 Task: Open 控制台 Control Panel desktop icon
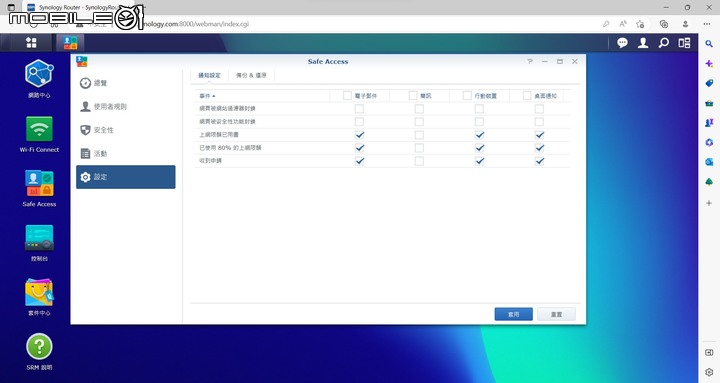pyautogui.click(x=39, y=243)
